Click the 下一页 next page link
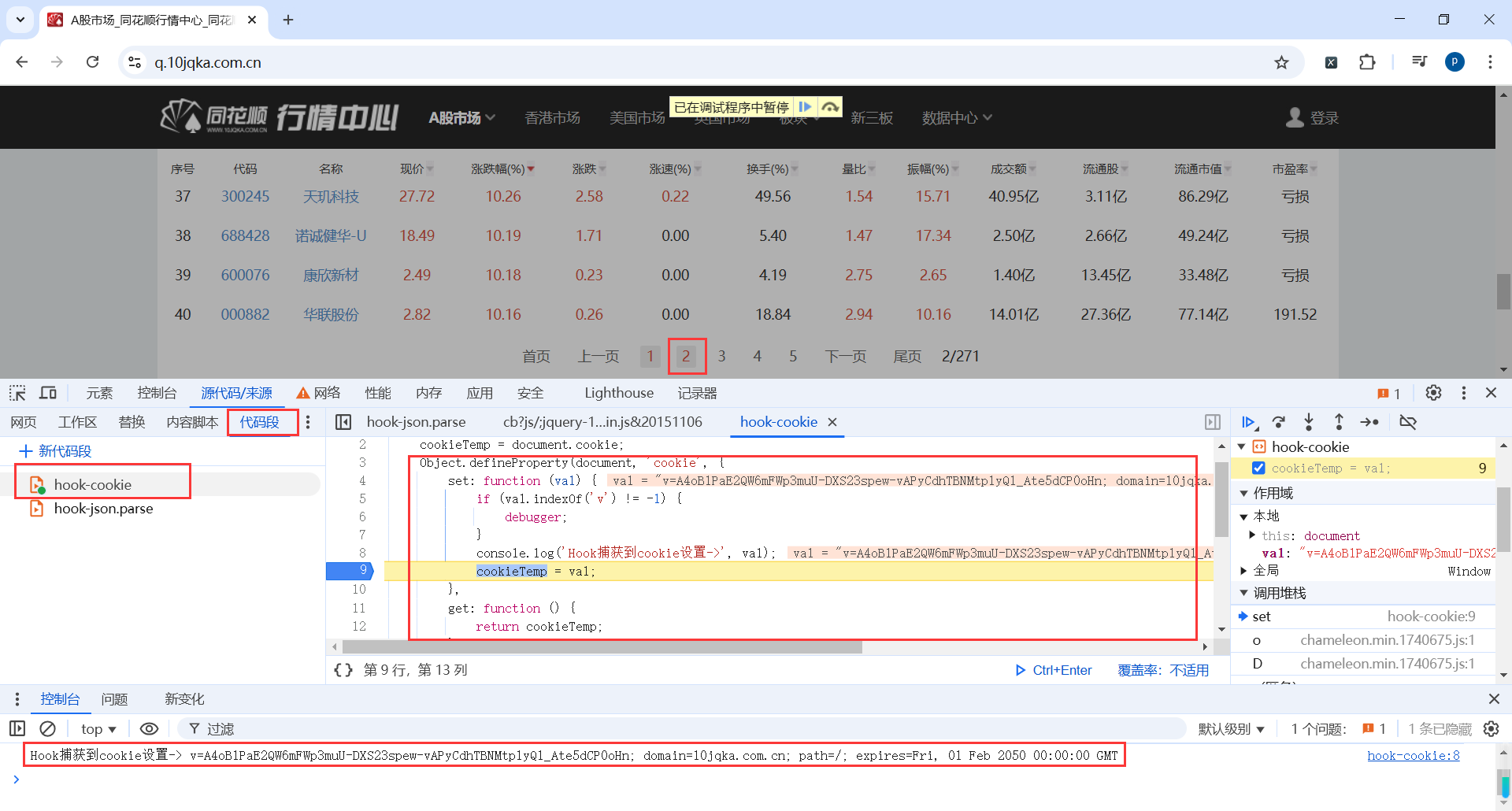The image size is (1512, 811). (845, 357)
